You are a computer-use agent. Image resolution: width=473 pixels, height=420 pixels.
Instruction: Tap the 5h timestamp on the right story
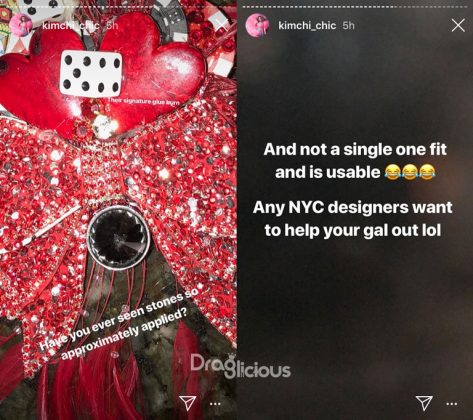(348, 25)
